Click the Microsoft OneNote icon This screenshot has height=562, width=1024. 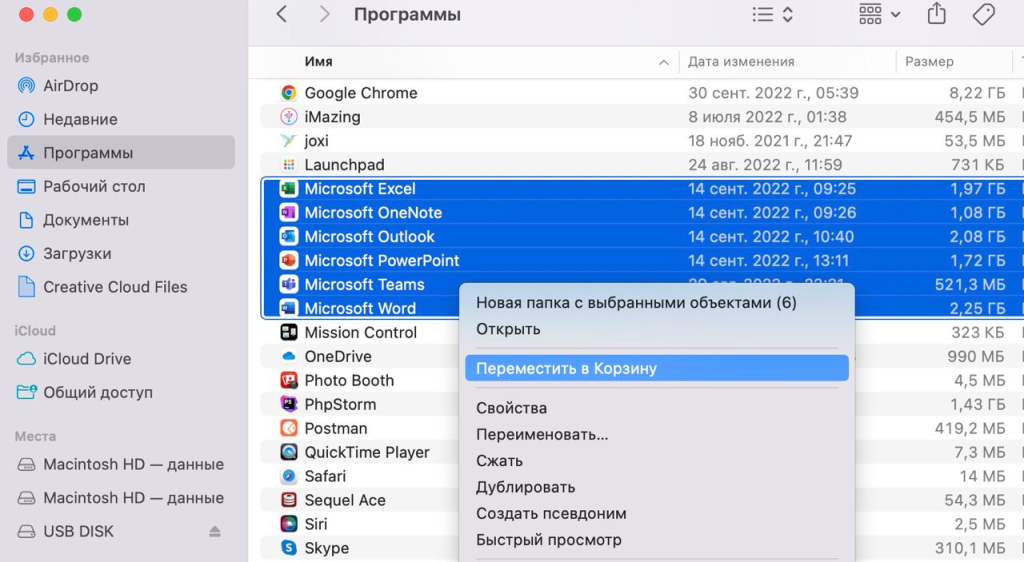[x=289, y=213]
